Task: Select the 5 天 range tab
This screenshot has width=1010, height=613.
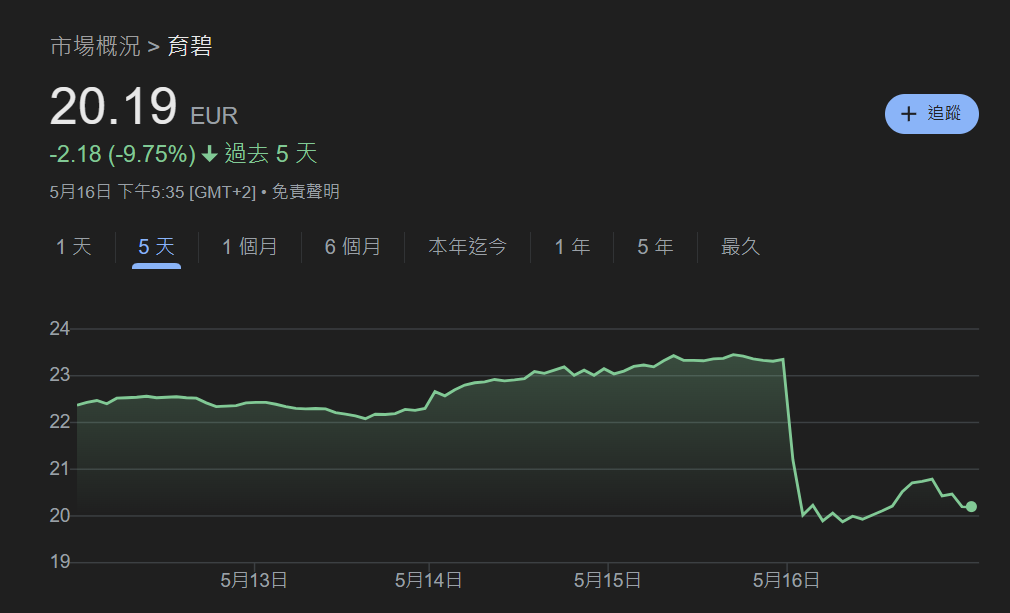Action: pos(156,247)
